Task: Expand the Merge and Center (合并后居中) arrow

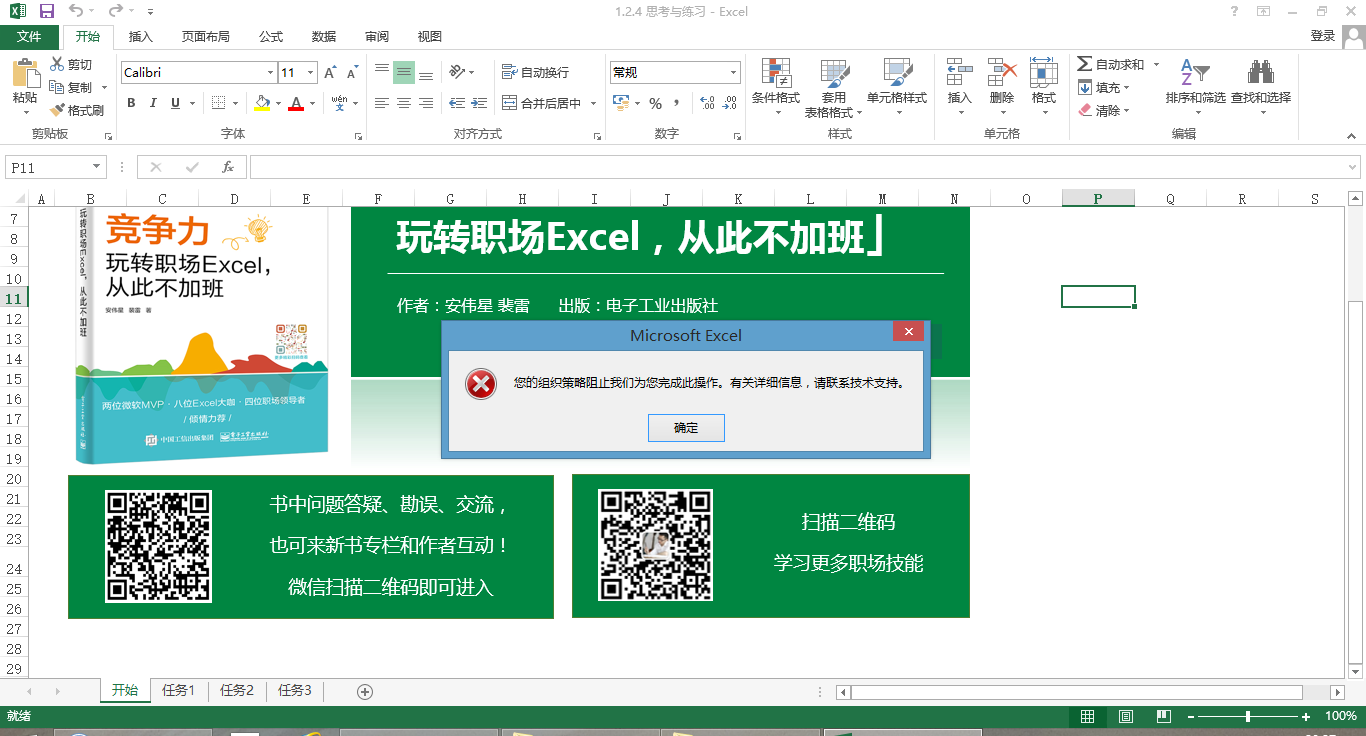Action: point(593,103)
